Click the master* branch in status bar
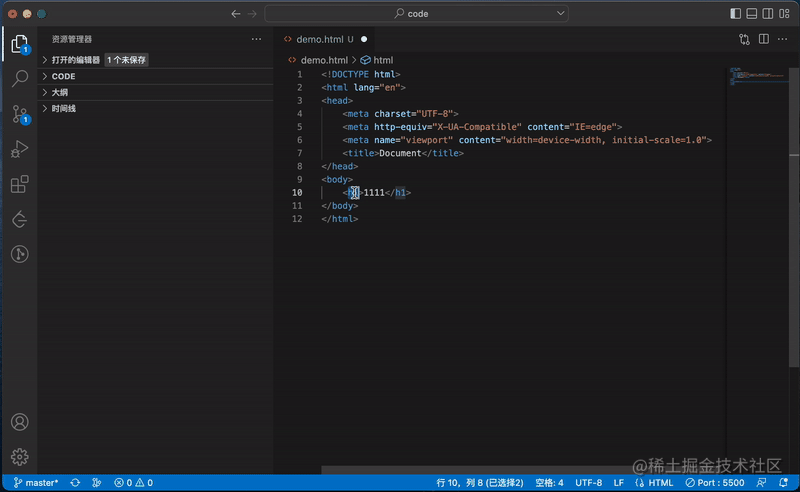The image size is (800, 492). click(36, 483)
